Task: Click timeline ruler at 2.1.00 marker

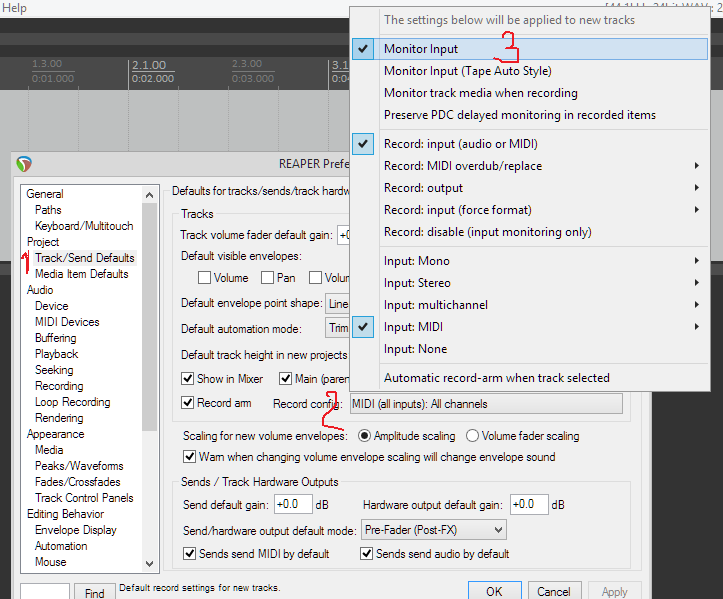Action: 149,65
